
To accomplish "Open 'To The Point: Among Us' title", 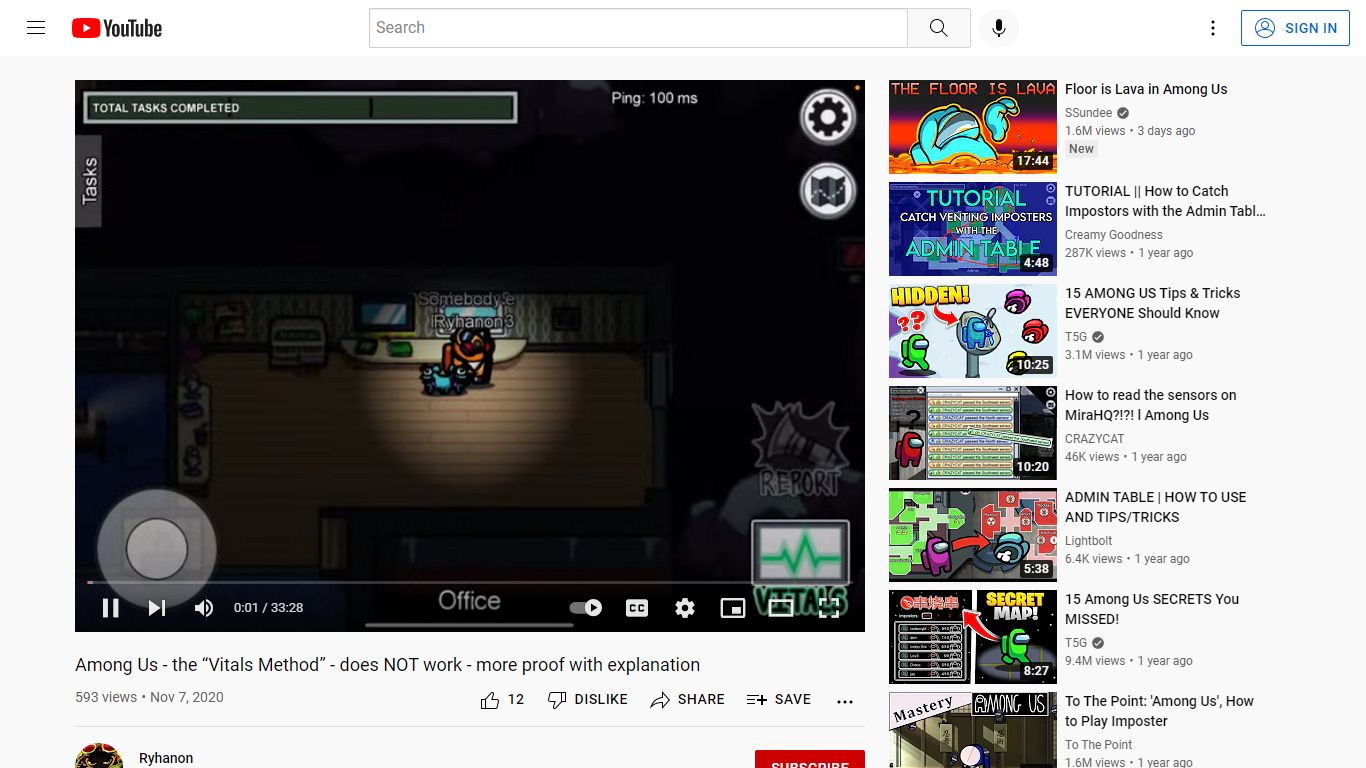I will click(1159, 711).
